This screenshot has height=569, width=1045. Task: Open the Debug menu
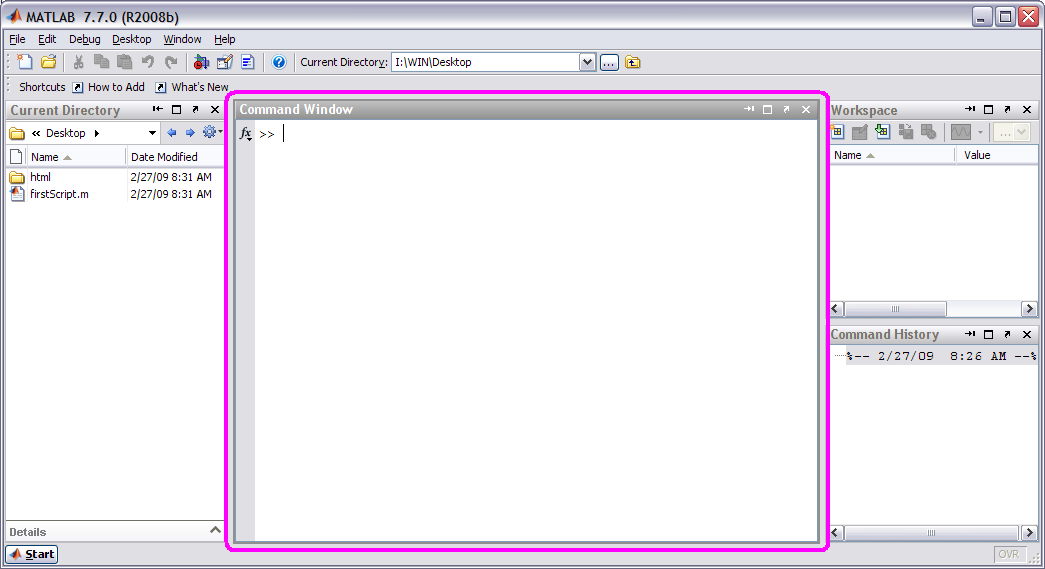point(85,39)
